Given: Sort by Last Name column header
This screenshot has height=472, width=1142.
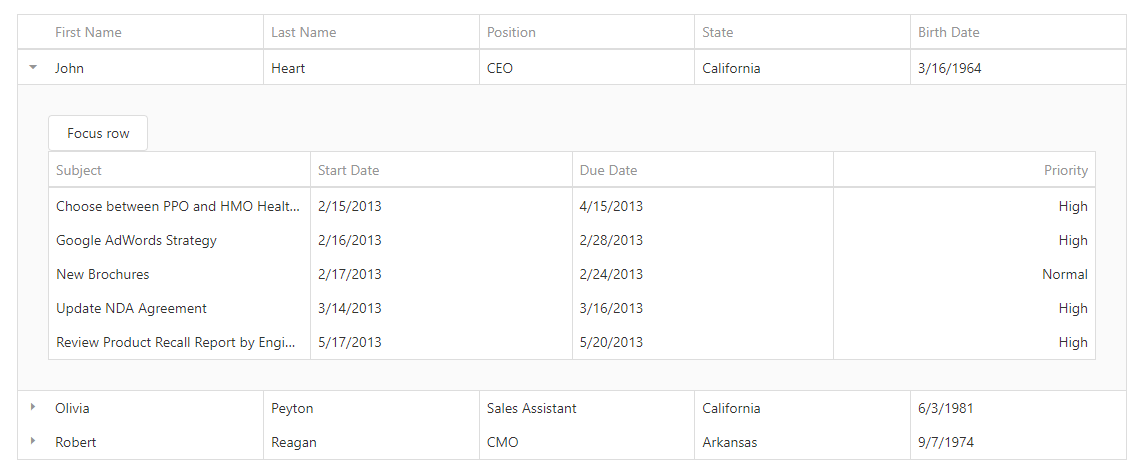Looking at the screenshot, I should (x=303, y=32).
